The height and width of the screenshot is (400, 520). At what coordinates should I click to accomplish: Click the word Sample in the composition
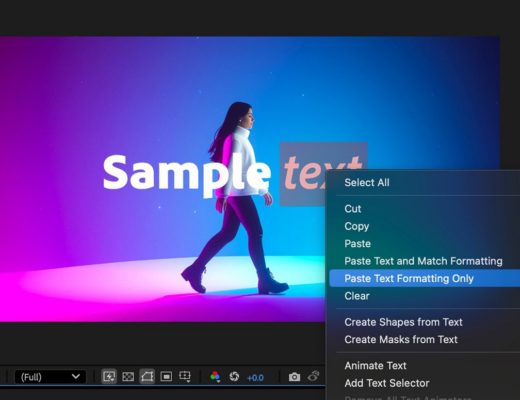pos(187,176)
